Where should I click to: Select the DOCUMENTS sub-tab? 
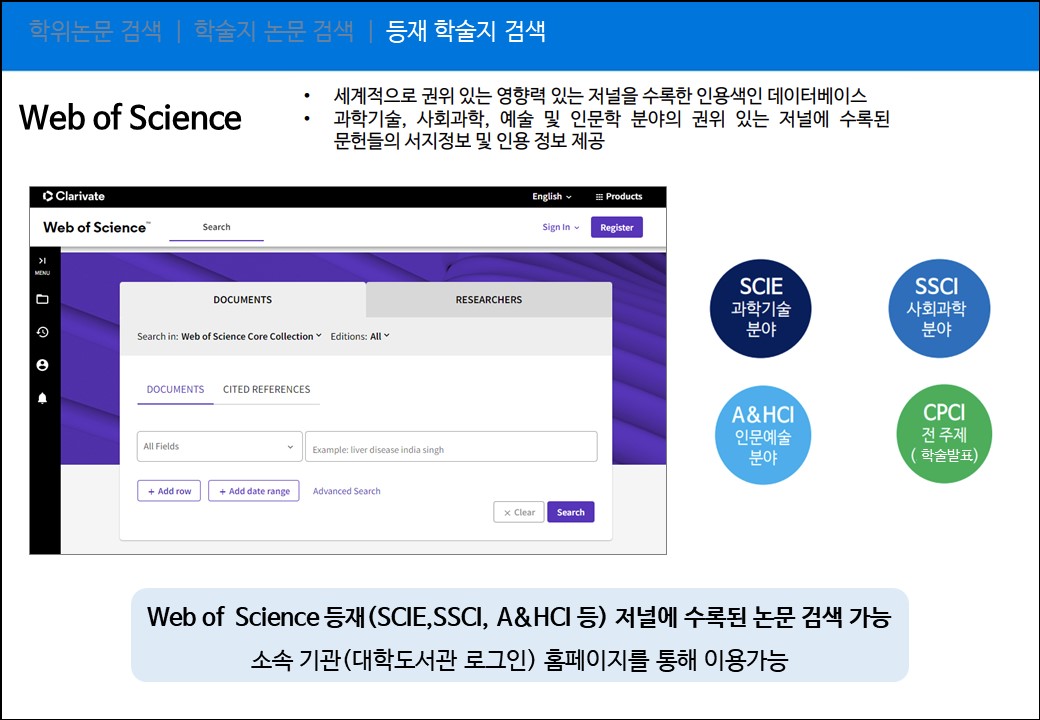[x=175, y=390]
